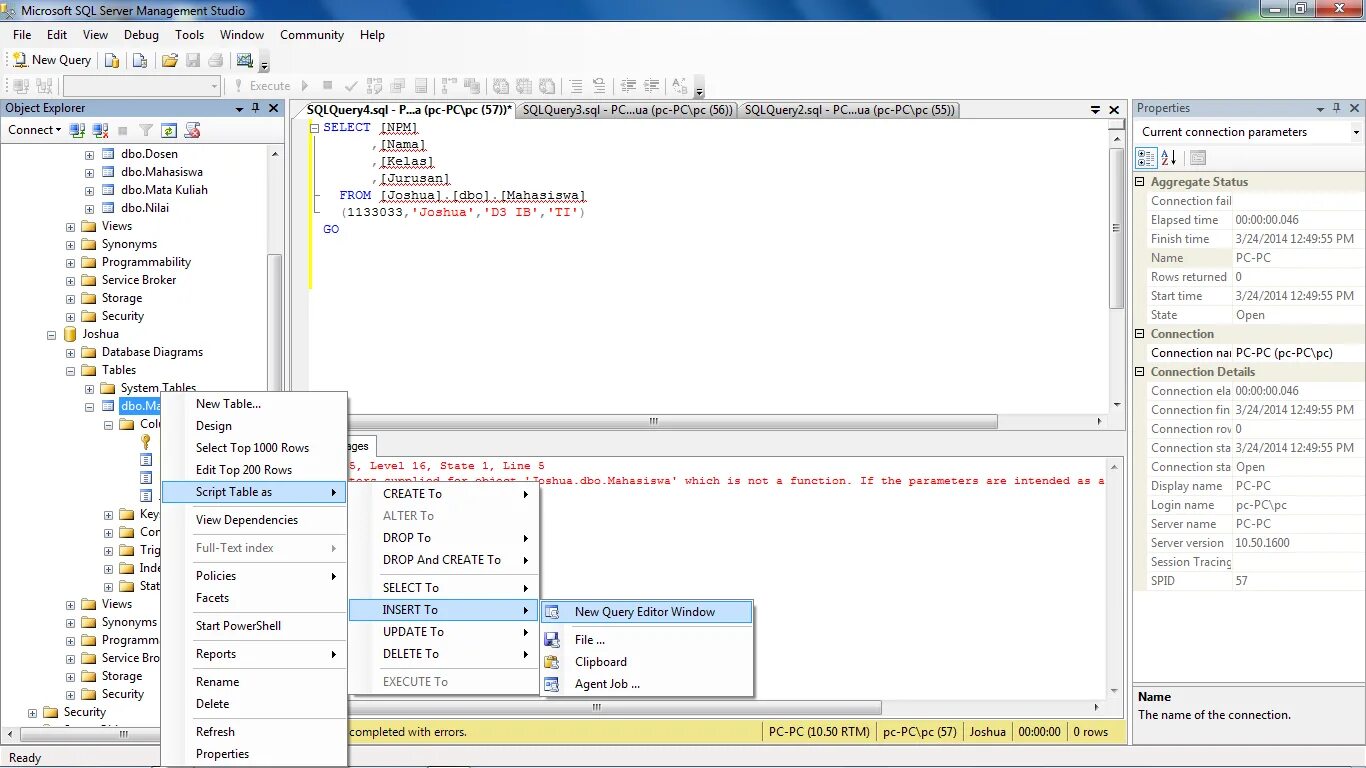Click Object Explorer connect server icon
The width and height of the screenshot is (1366, 768).
(x=79, y=130)
